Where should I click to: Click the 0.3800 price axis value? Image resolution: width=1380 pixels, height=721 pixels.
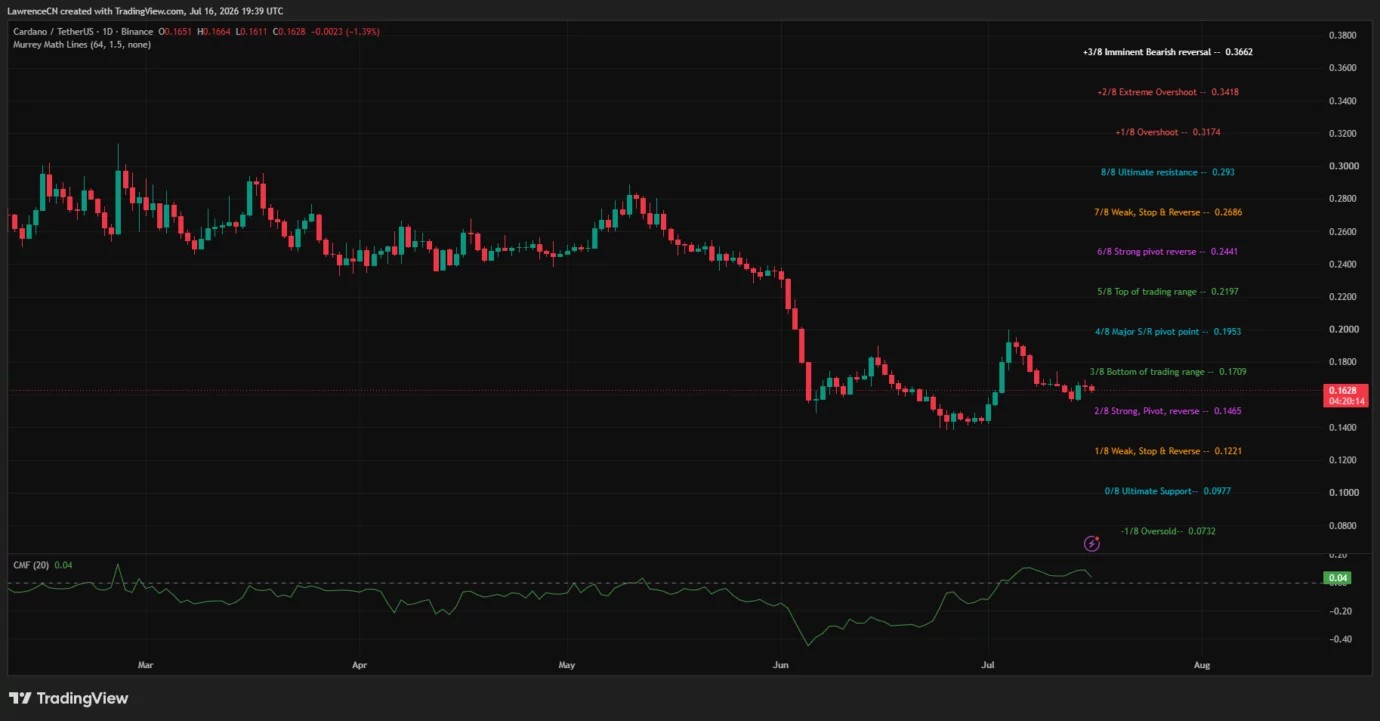click(x=1341, y=35)
